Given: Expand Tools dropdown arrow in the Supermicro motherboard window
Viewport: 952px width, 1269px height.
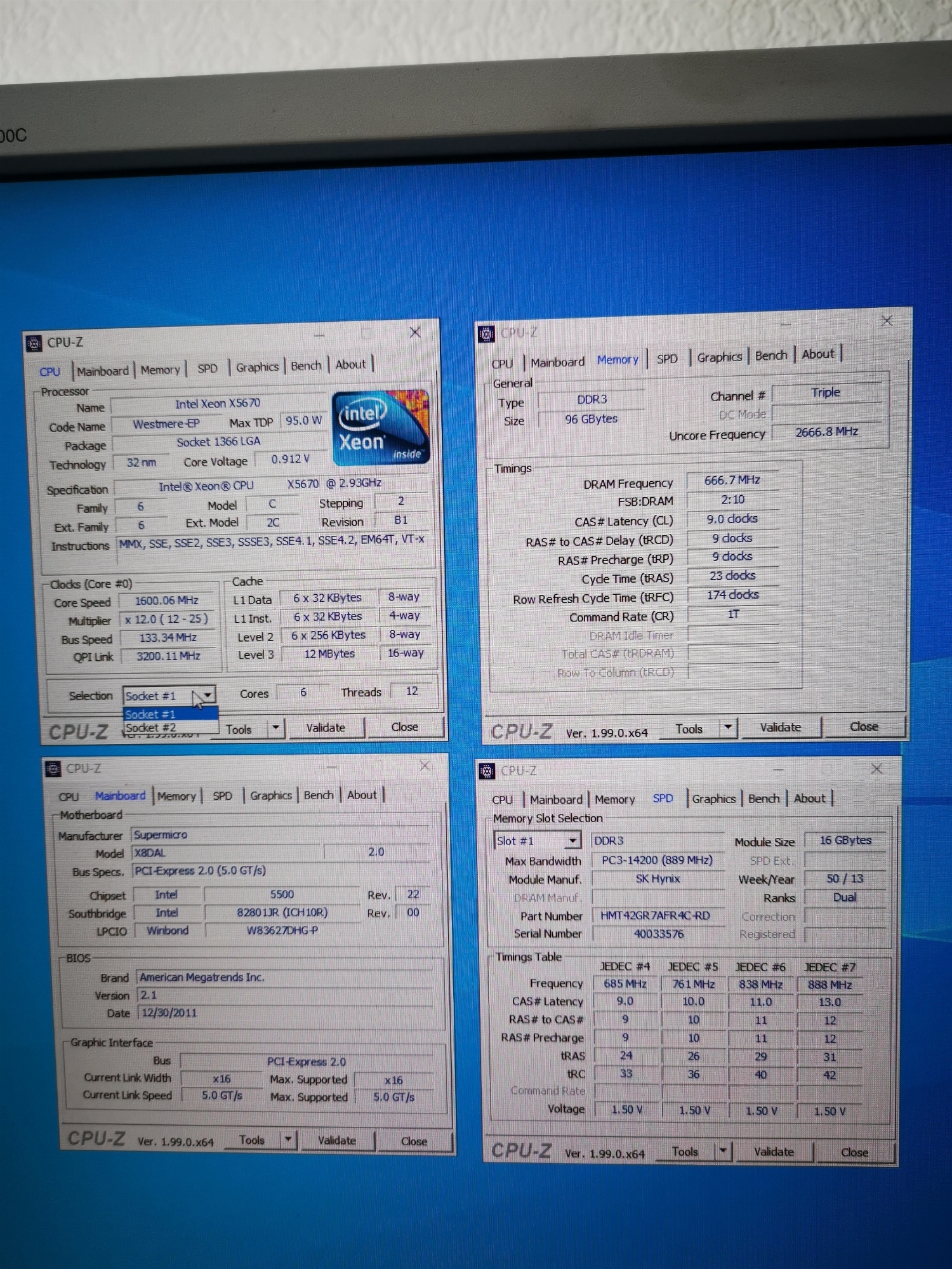Looking at the screenshot, I should coord(288,1139).
